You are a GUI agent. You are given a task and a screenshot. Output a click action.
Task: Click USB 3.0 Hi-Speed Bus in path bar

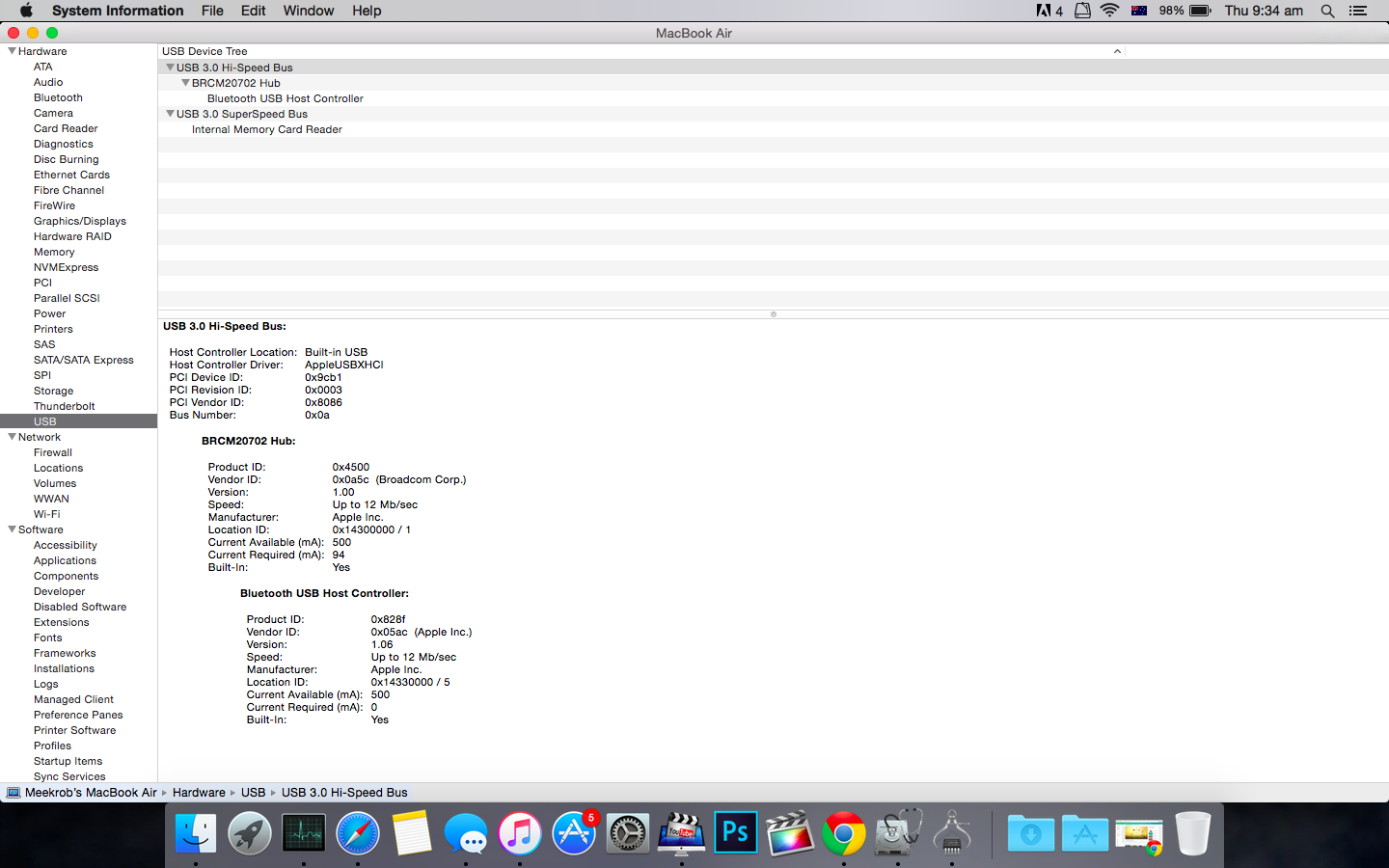(x=344, y=793)
